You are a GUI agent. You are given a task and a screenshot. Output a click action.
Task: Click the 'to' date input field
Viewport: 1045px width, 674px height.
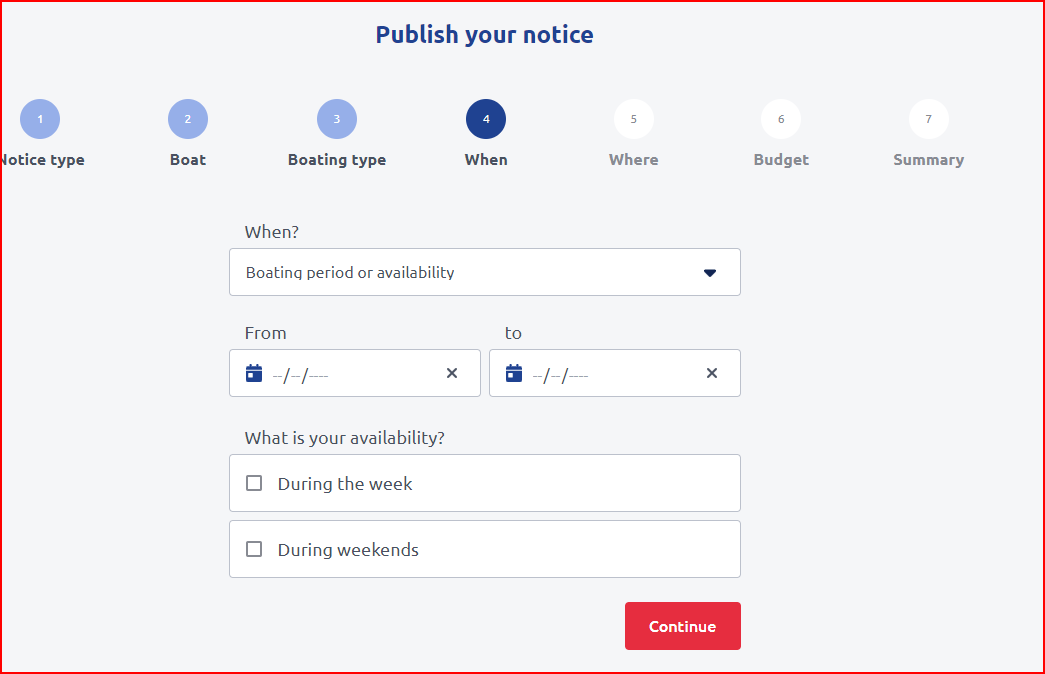[x=610, y=374]
